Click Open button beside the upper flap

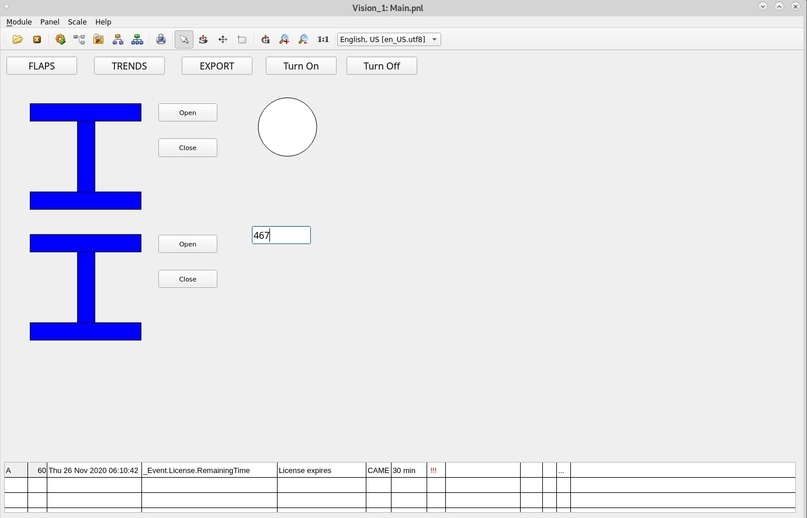188,113
